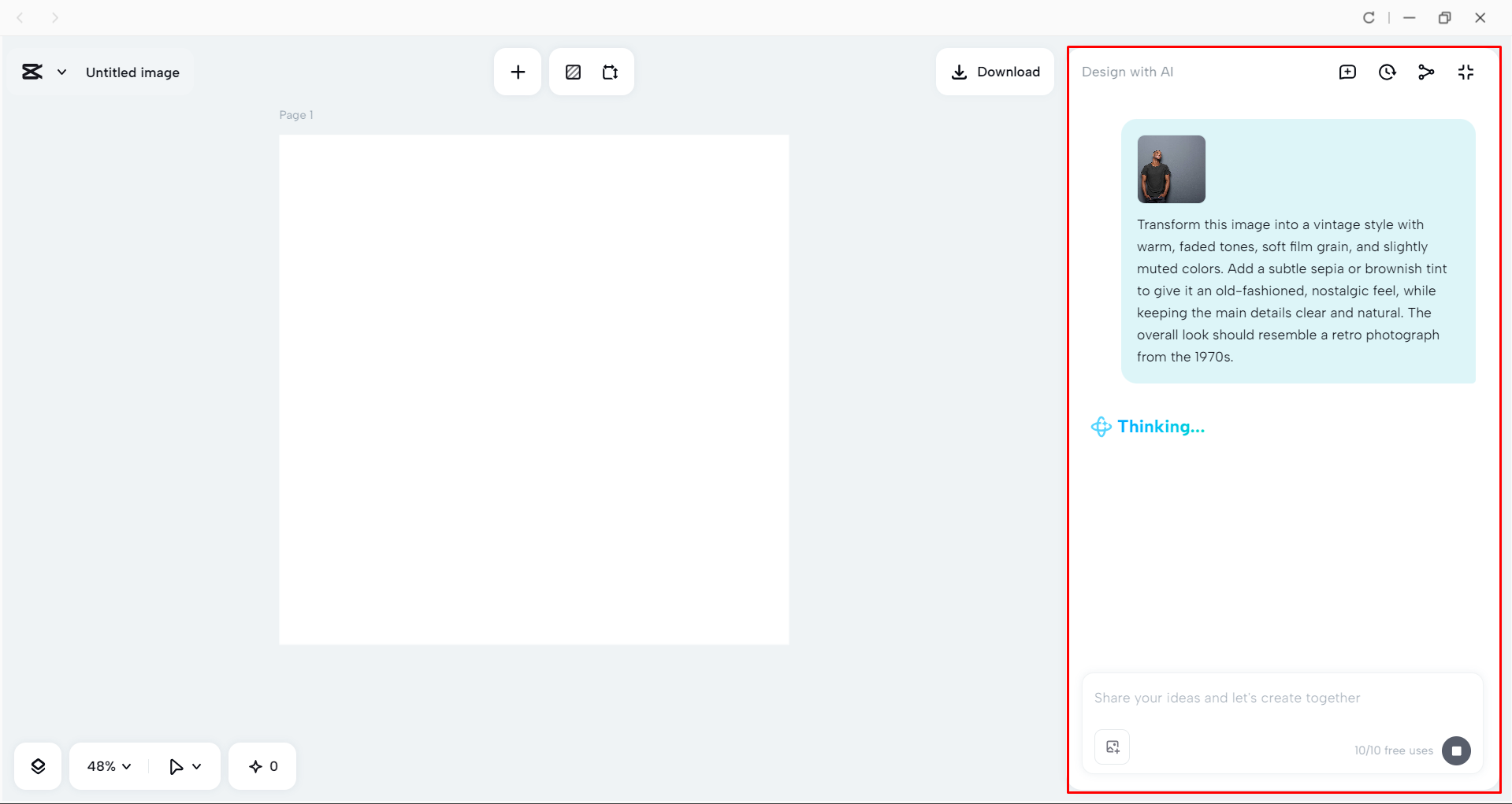Open the CapCut logo menu

coord(32,72)
